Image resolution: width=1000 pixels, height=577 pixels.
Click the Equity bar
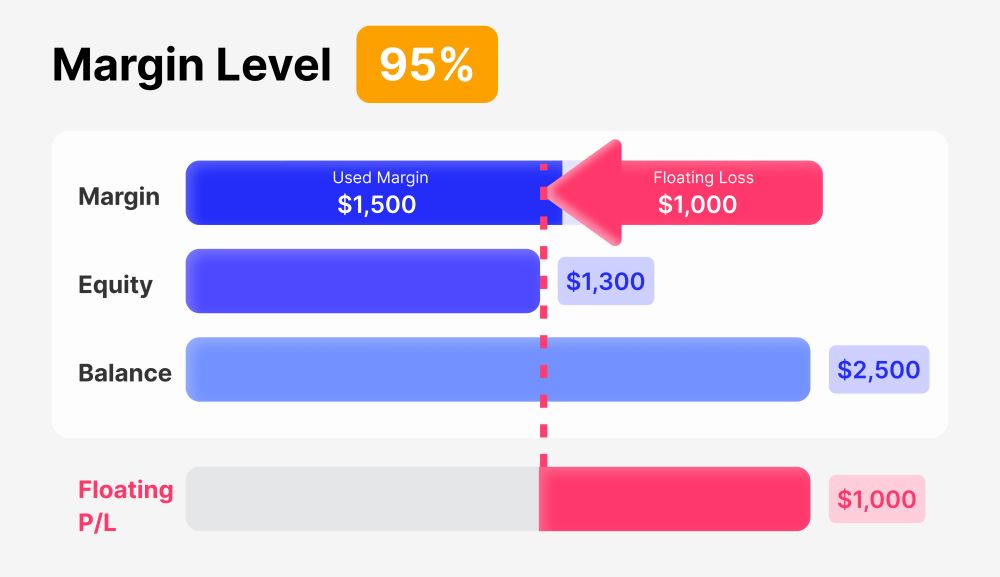[363, 281]
